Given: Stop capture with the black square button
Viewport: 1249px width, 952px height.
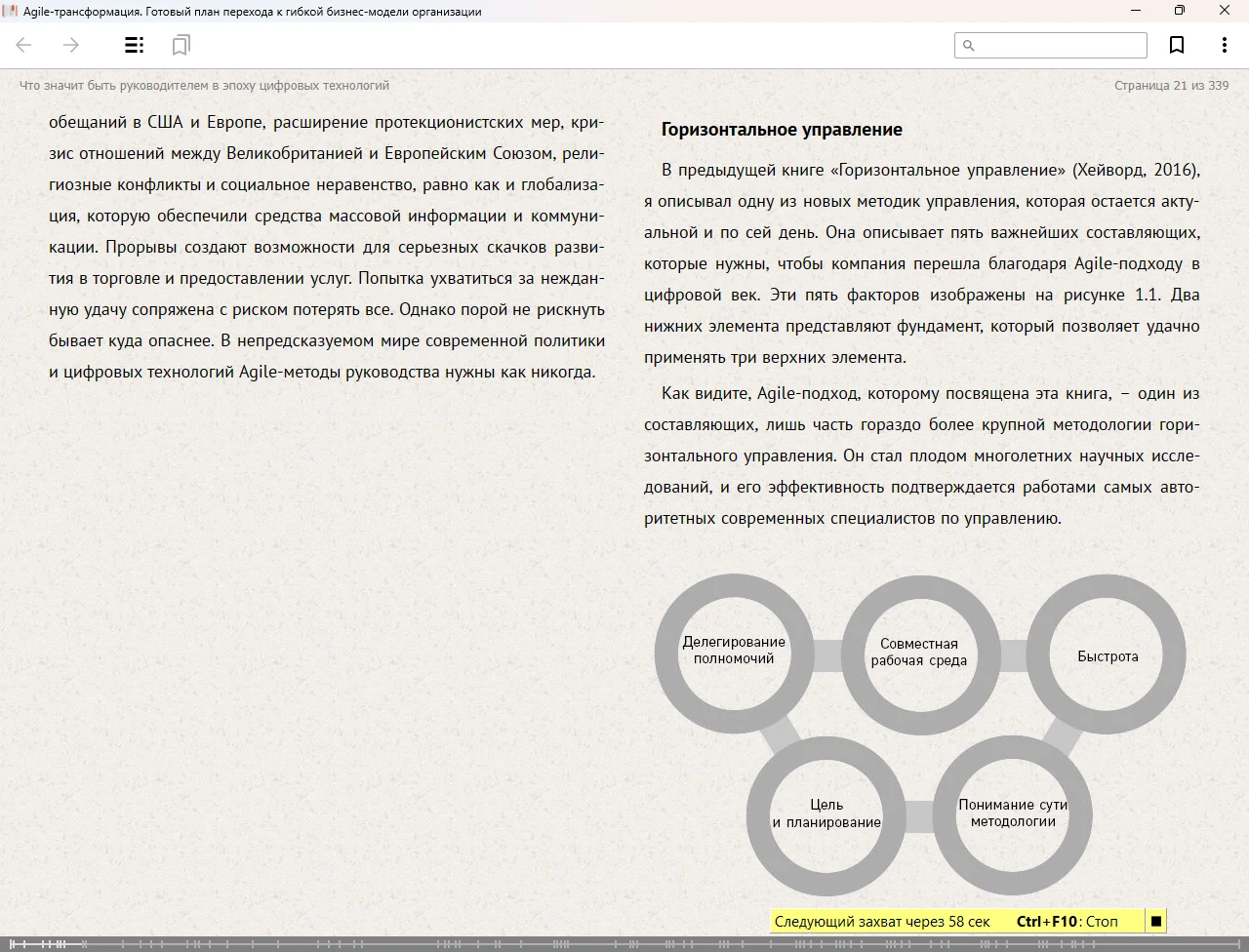Looking at the screenshot, I should pyautogui.click(x=1156, y=921).
